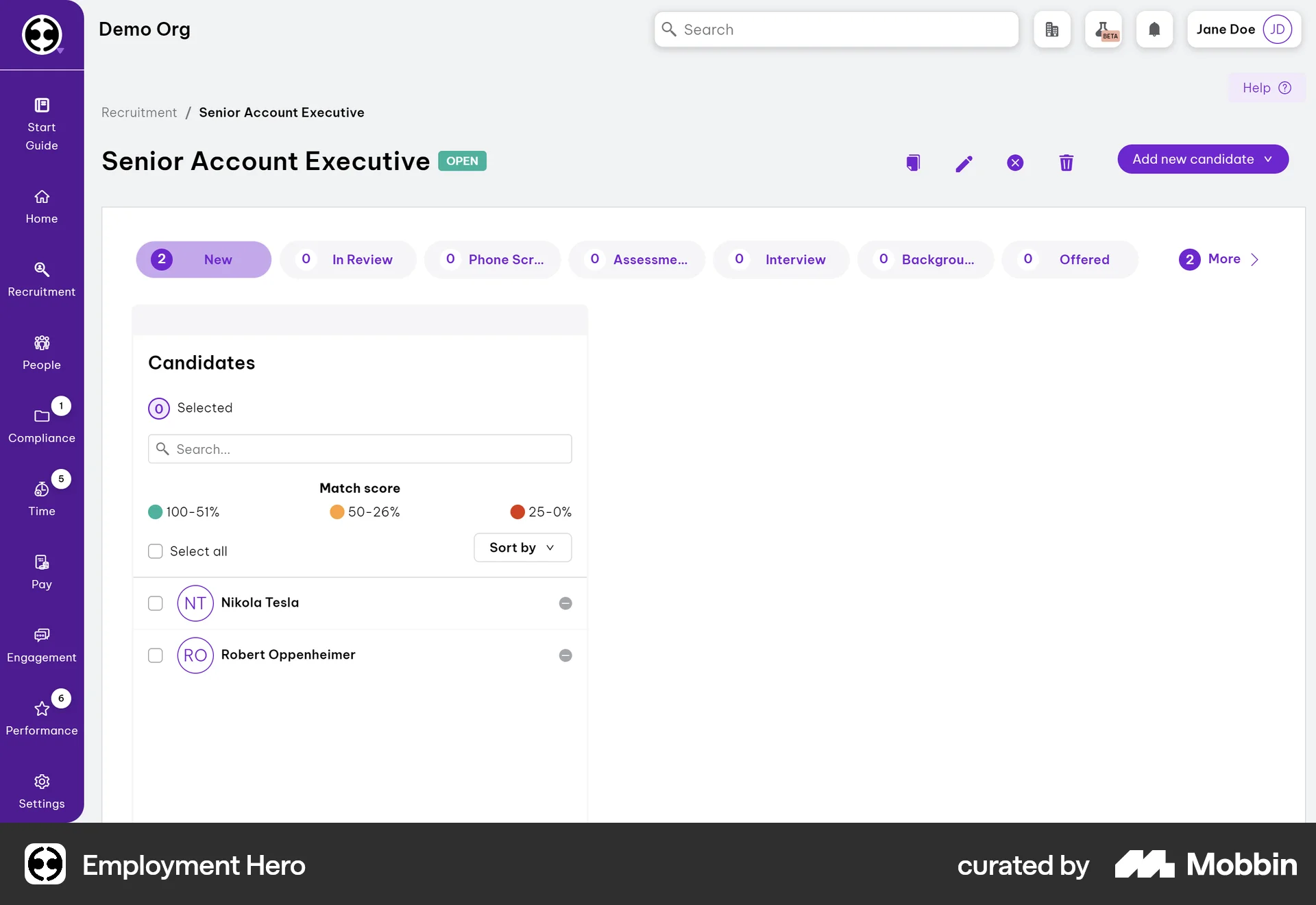Open Compliance from the navigation sidebar
1316x905 pixels.
pyautogui.click(x=41, y=425)
